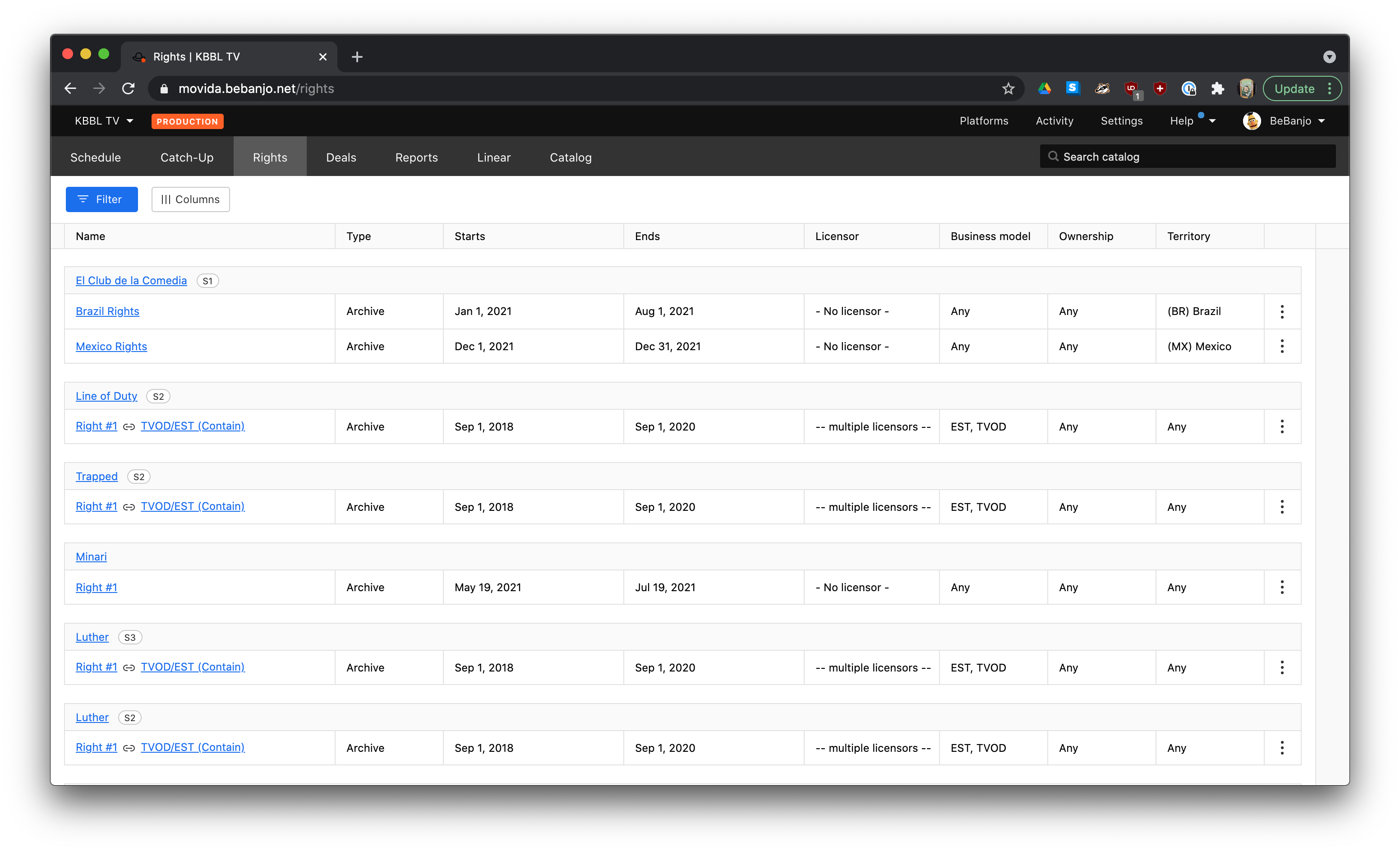Click the PRODUCTION environment badge
The image size is (1400, 852).
point(188,122)
